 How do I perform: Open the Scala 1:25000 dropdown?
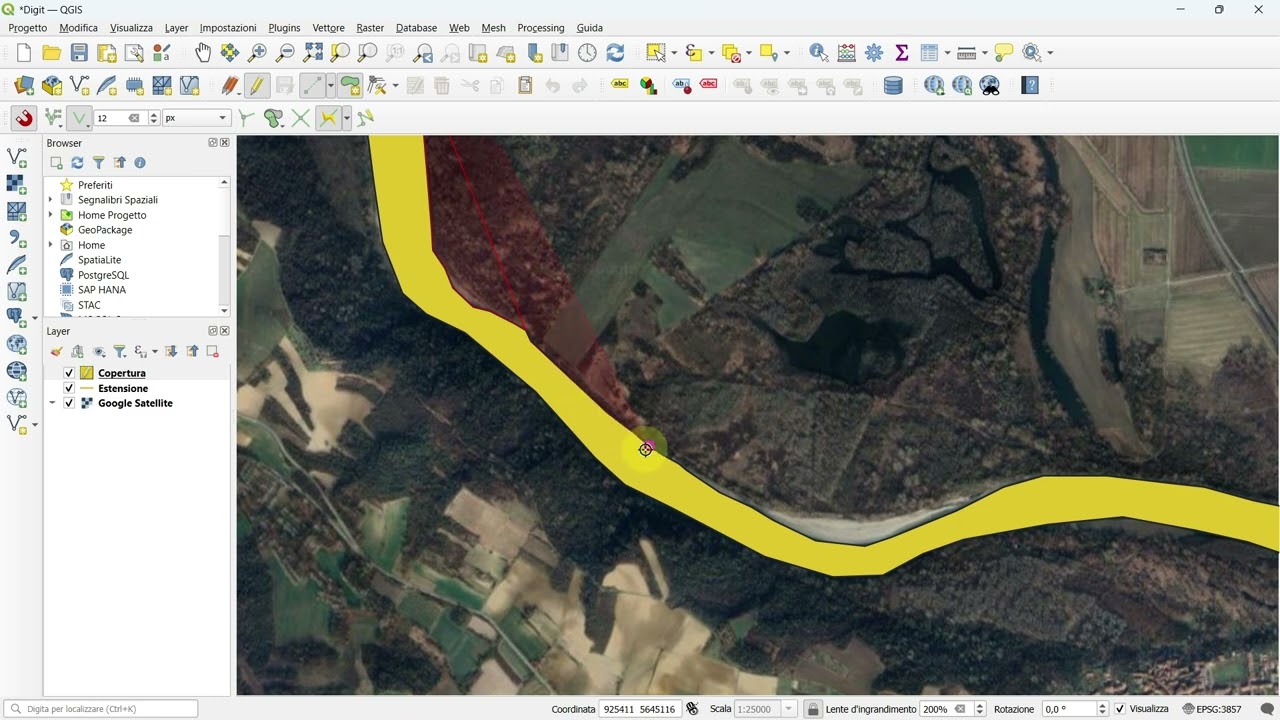[789, 709]
